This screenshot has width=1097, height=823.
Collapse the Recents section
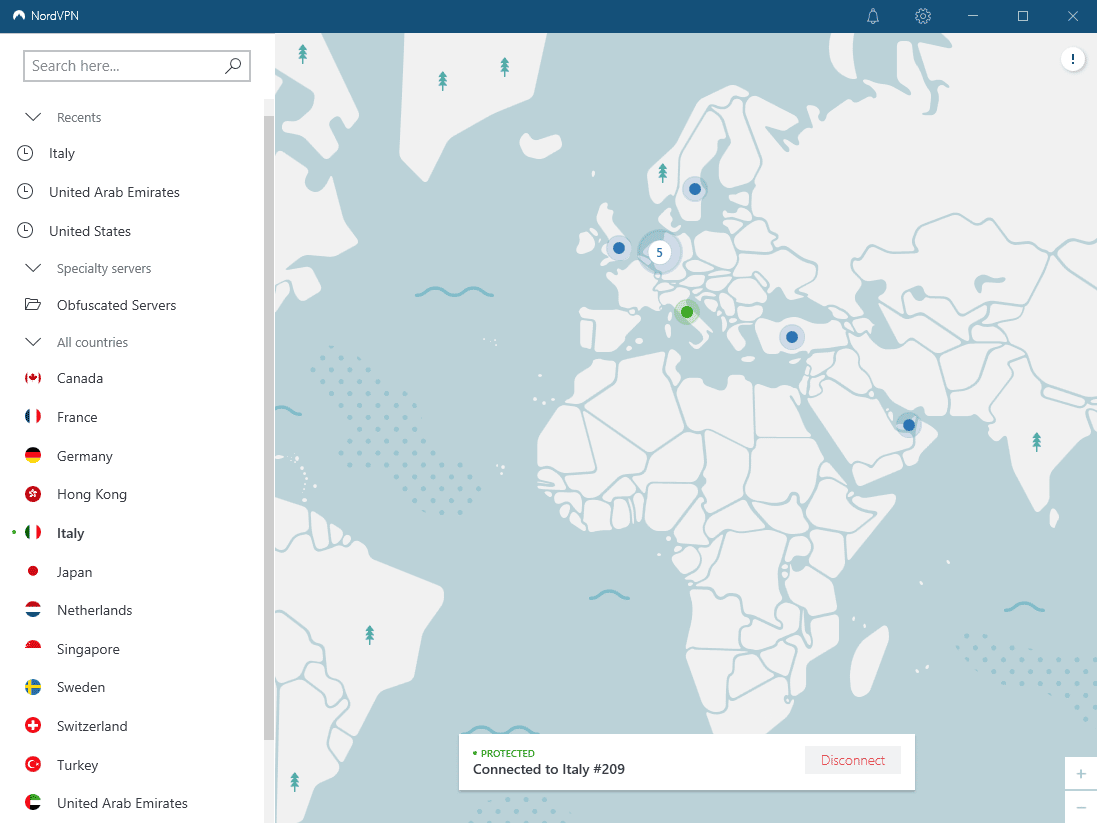coord(32,116)
